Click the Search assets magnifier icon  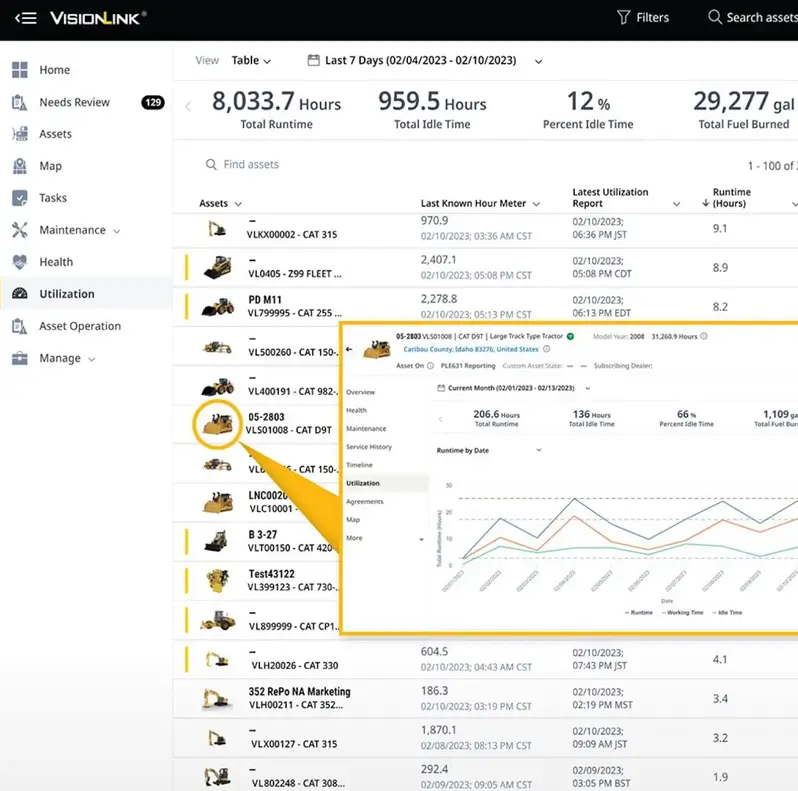click(715, 17)
